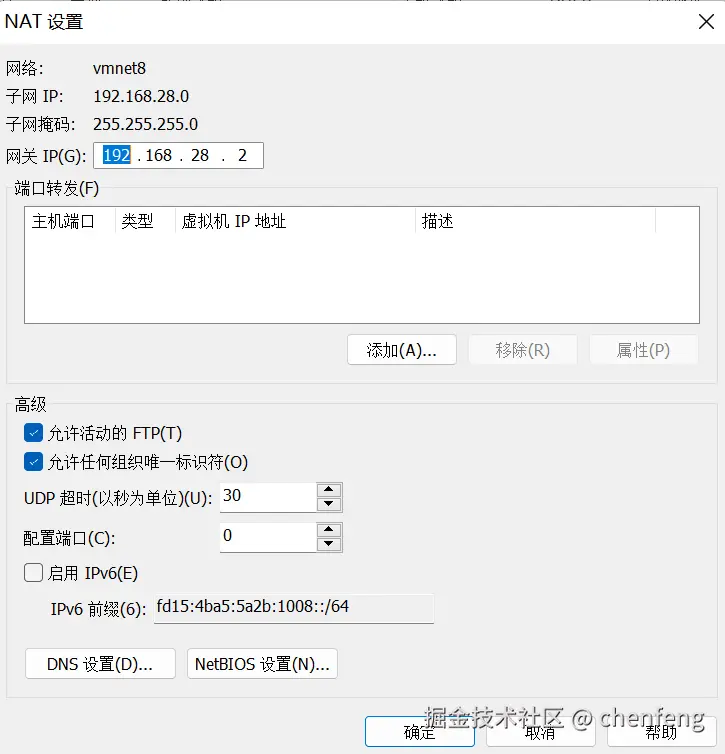Enable the 启用 IPv6(E) checkbox
This screenshot has height=754, width=725.
pos(33,573)
